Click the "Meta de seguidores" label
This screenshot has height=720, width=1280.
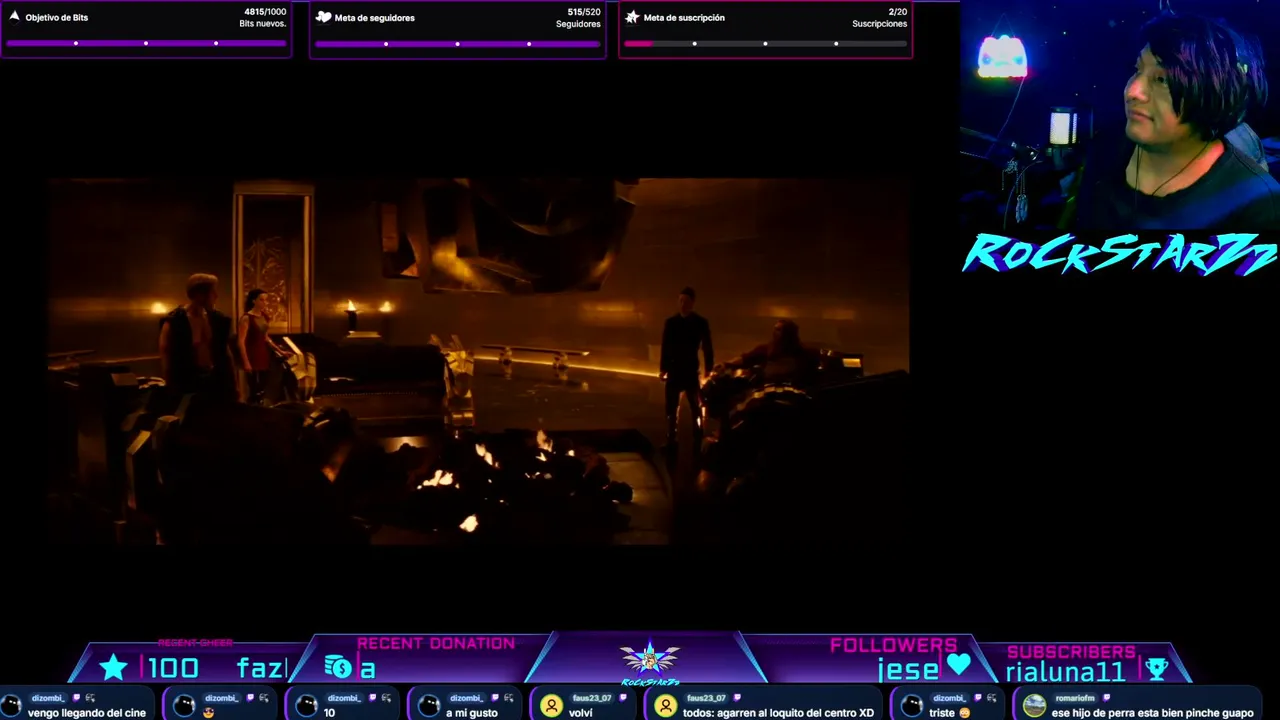tap(374, 18)
